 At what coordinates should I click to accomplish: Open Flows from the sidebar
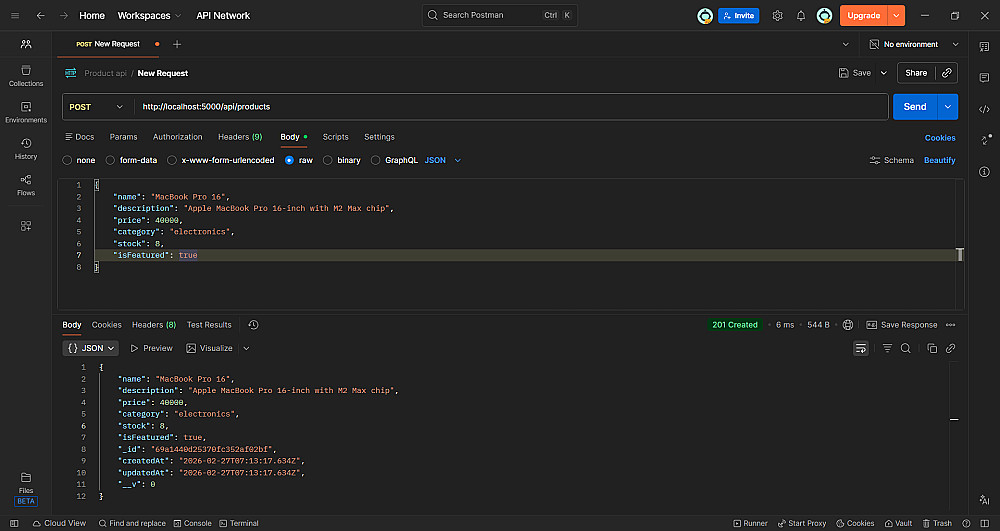(26, 185)
